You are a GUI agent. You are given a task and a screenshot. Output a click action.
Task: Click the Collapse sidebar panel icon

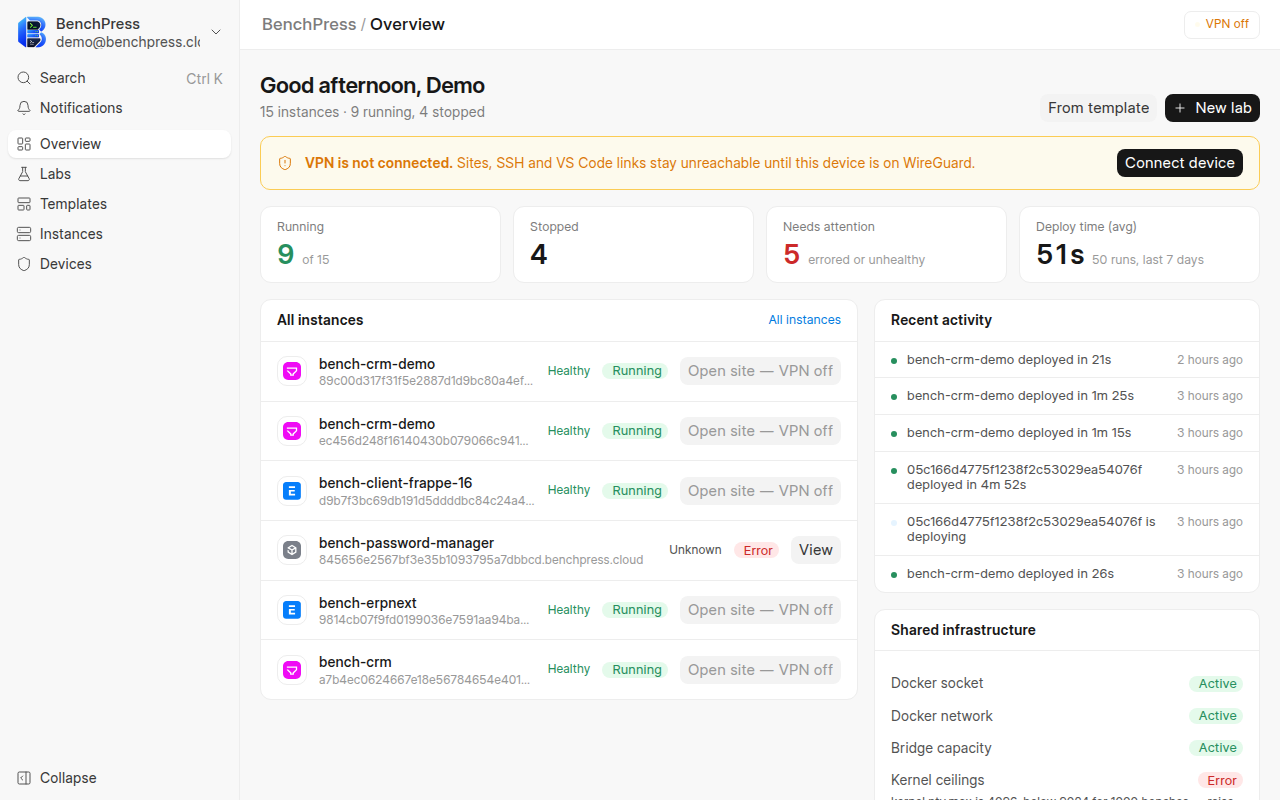(x=24, y=778)
